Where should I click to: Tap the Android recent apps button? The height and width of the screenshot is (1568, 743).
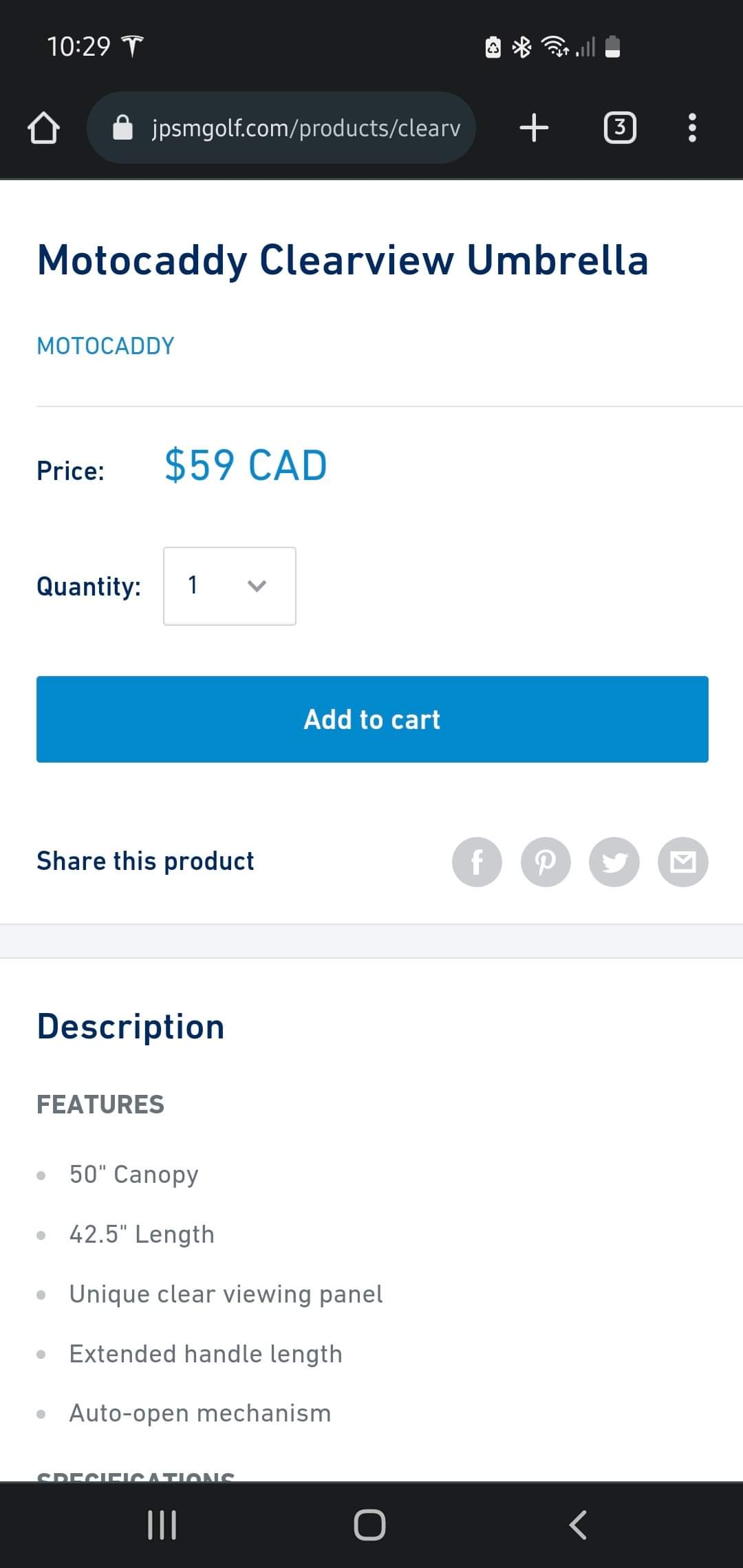162,1525
